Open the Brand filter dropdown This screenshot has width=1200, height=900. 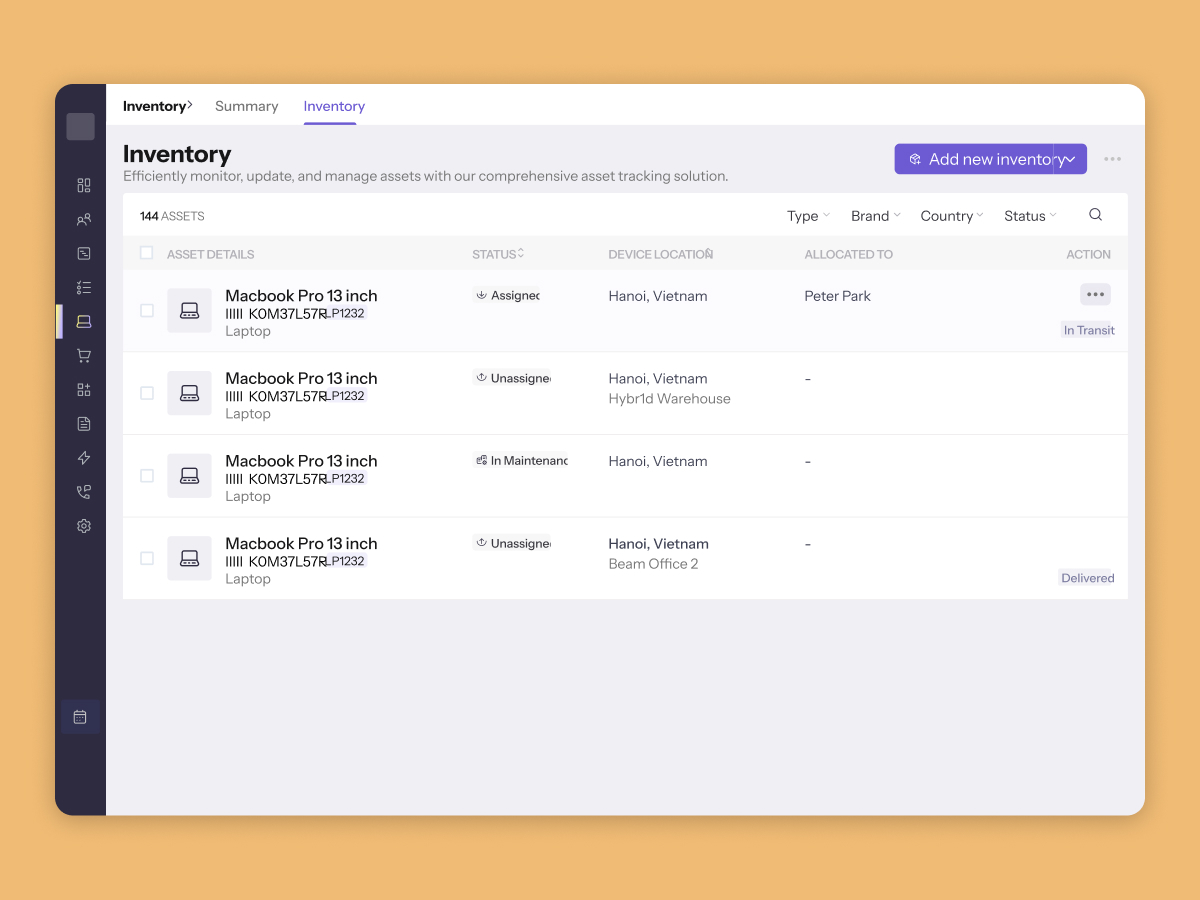[875, 216]
